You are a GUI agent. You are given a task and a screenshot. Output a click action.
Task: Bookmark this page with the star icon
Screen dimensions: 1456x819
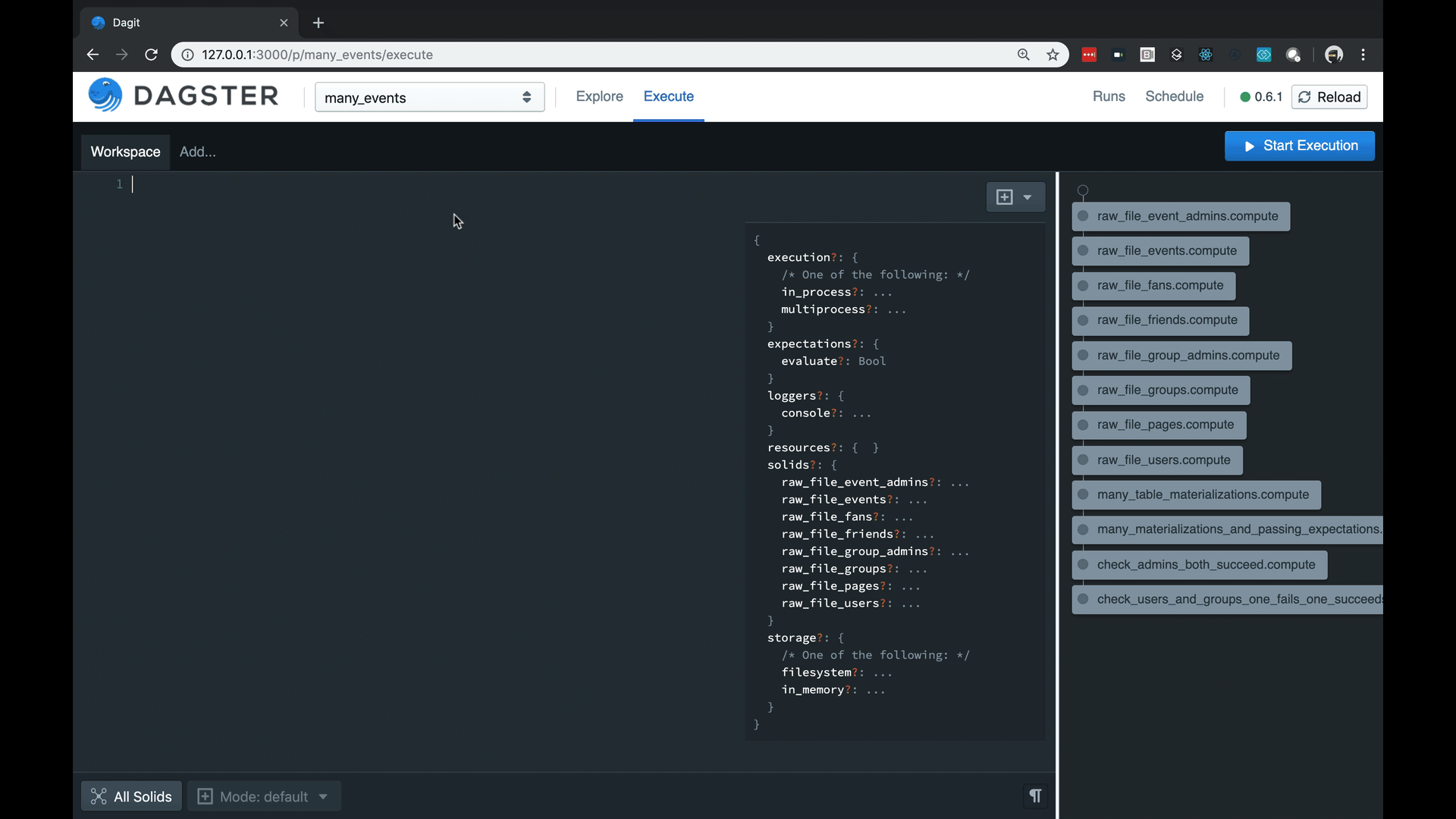(1053, 55)
